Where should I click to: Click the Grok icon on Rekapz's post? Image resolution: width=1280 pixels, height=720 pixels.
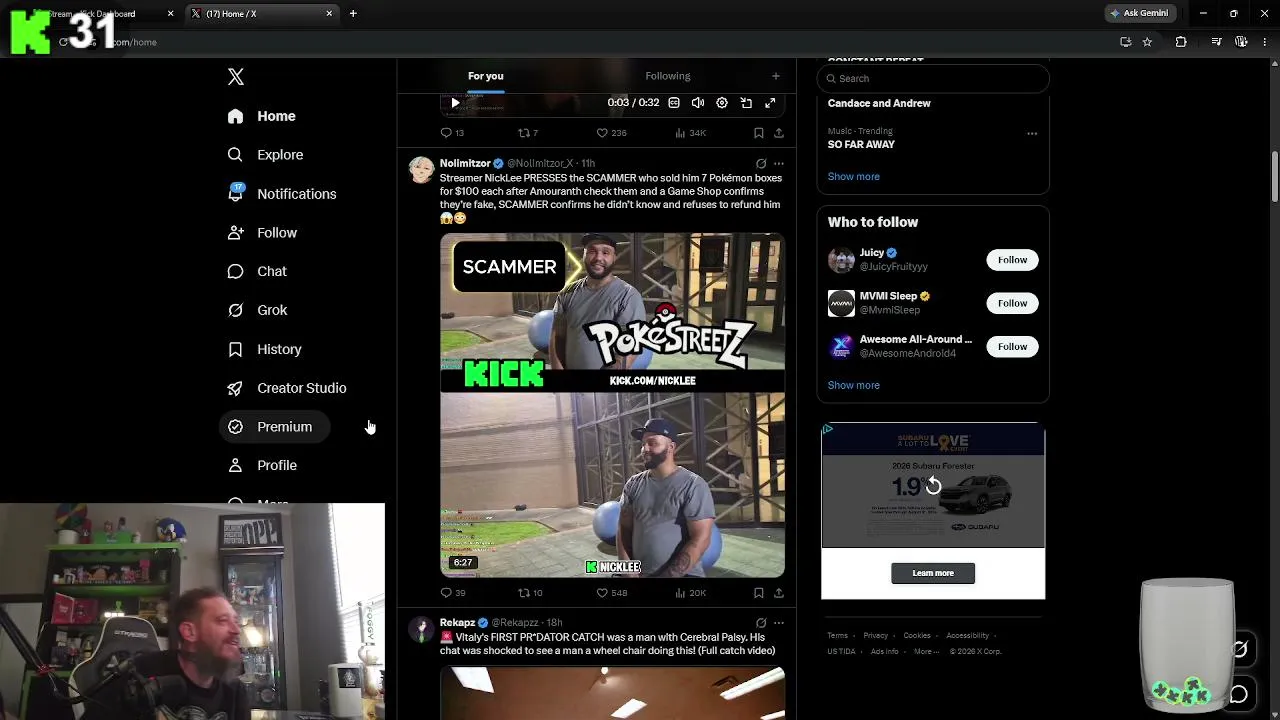point(761,623)
